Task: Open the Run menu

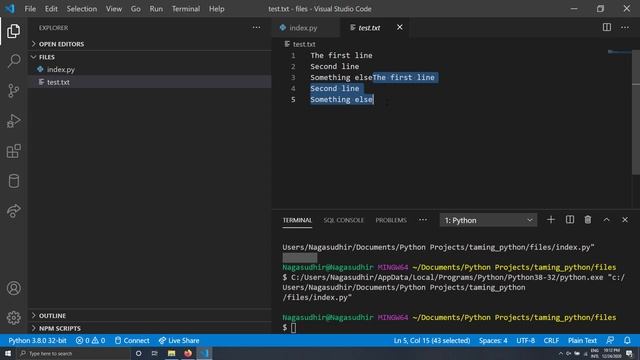Action: coord(156,9)
